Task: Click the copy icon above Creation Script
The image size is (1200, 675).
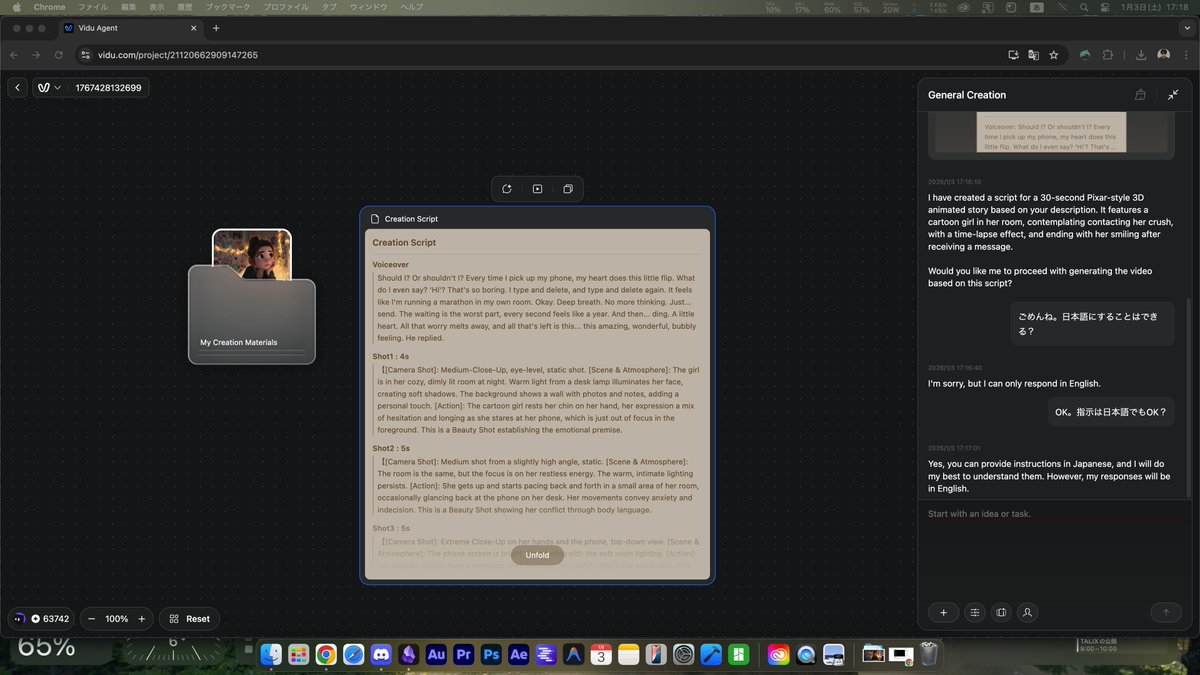Action: tap(567, 189)
